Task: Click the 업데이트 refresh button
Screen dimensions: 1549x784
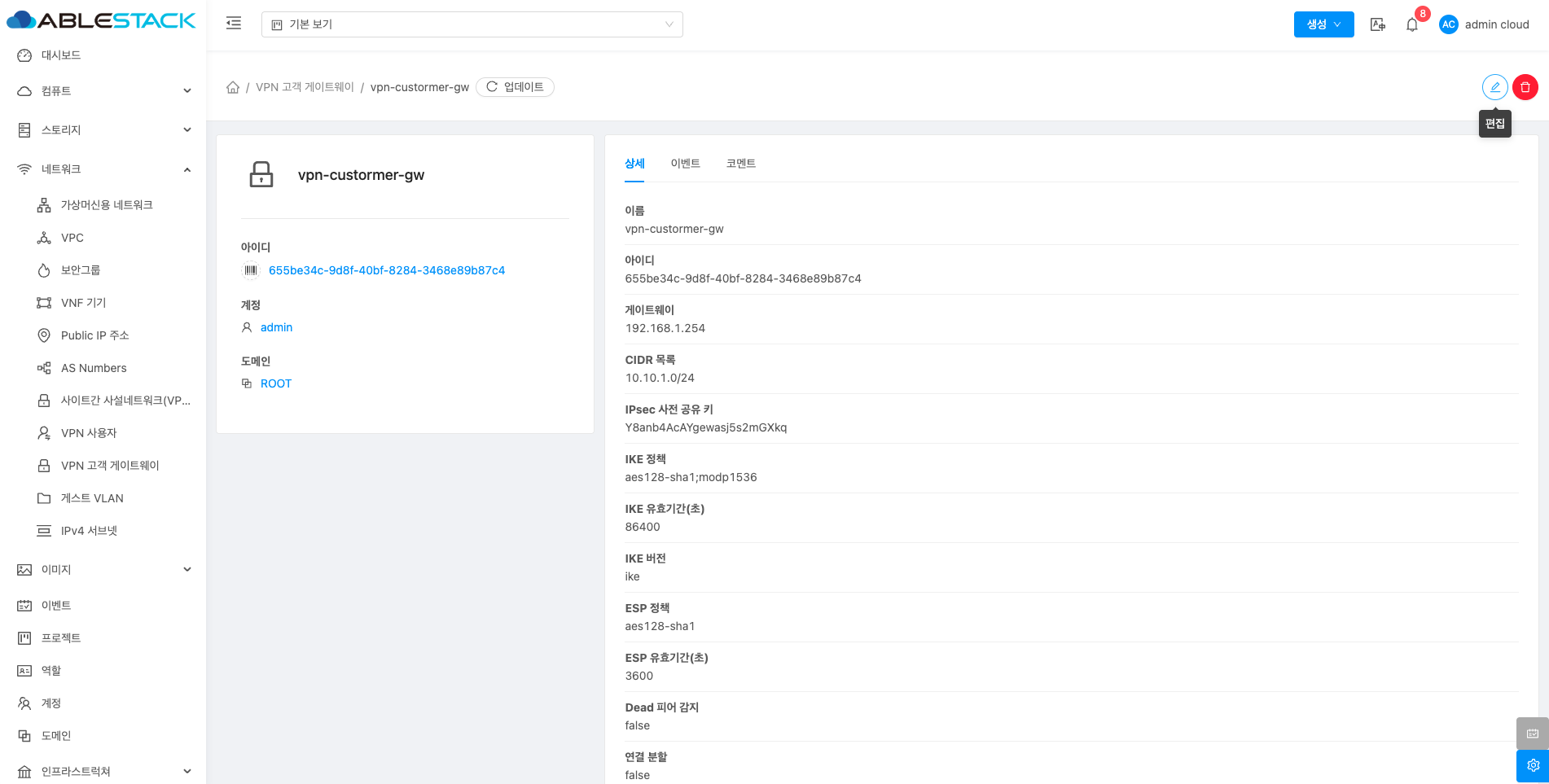Action: (x=515, y=87)
